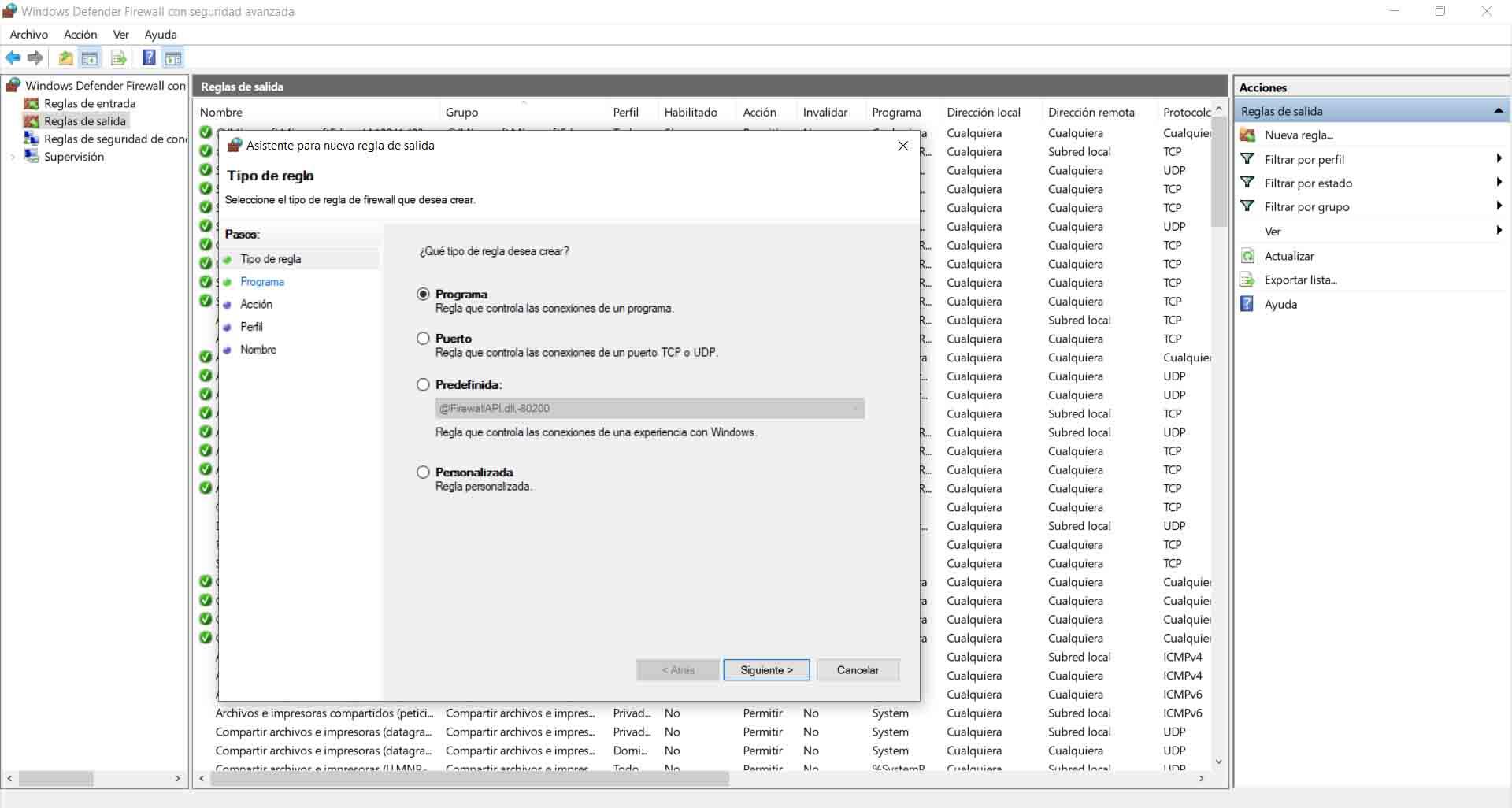
Task: Select the Predefinida rule type radio button
Action: 423,385
